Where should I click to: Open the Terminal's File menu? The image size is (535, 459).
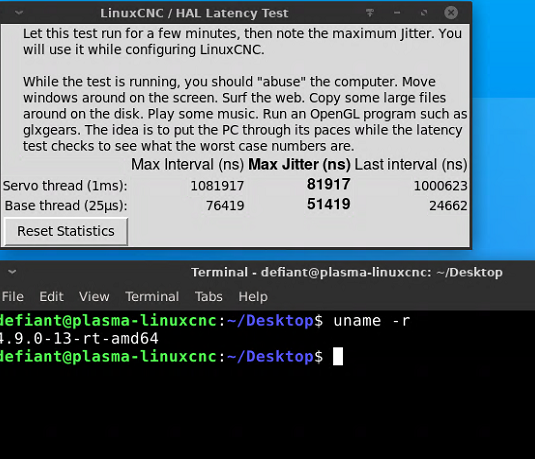(x=13, y=297)
